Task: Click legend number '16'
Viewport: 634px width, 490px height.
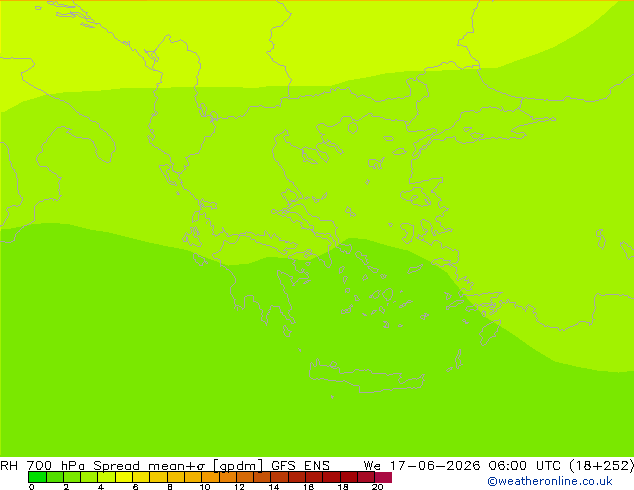Action: pyautogui.click(x=309, y=487)
